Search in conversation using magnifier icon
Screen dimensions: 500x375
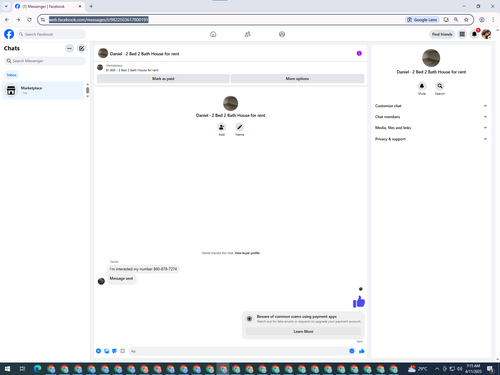440,86
